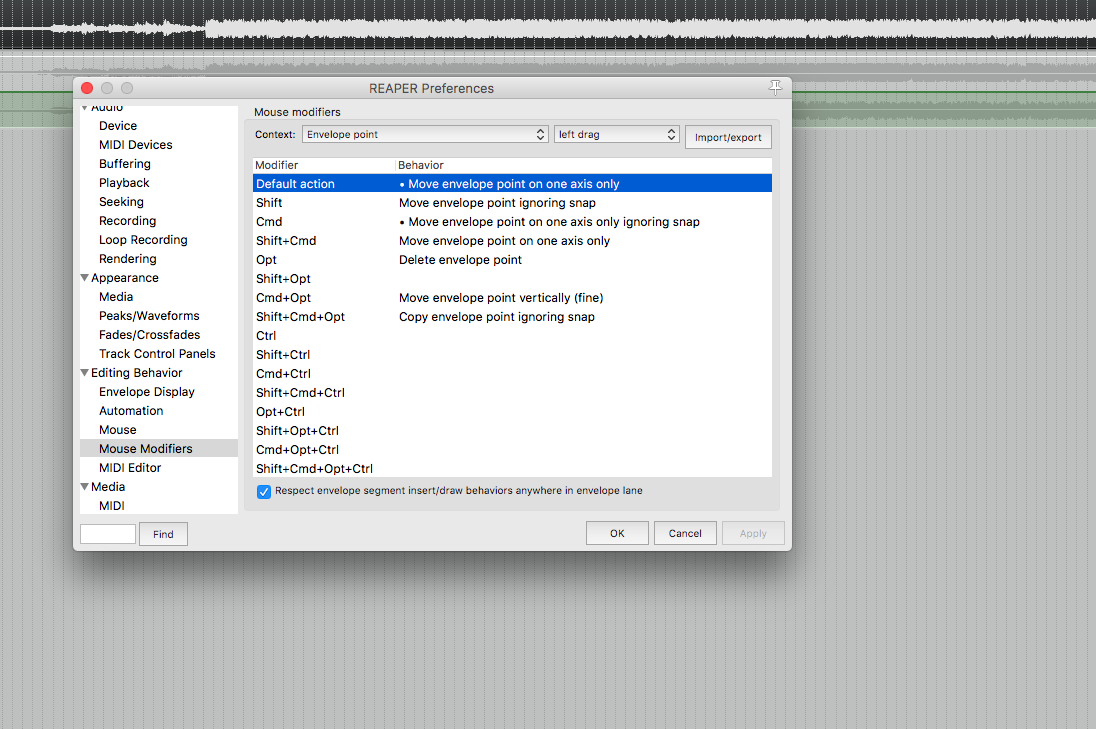Click 'Delete envelope point' behavior text
Viewport: 1096px width, 729px height.
pos(460,259)
